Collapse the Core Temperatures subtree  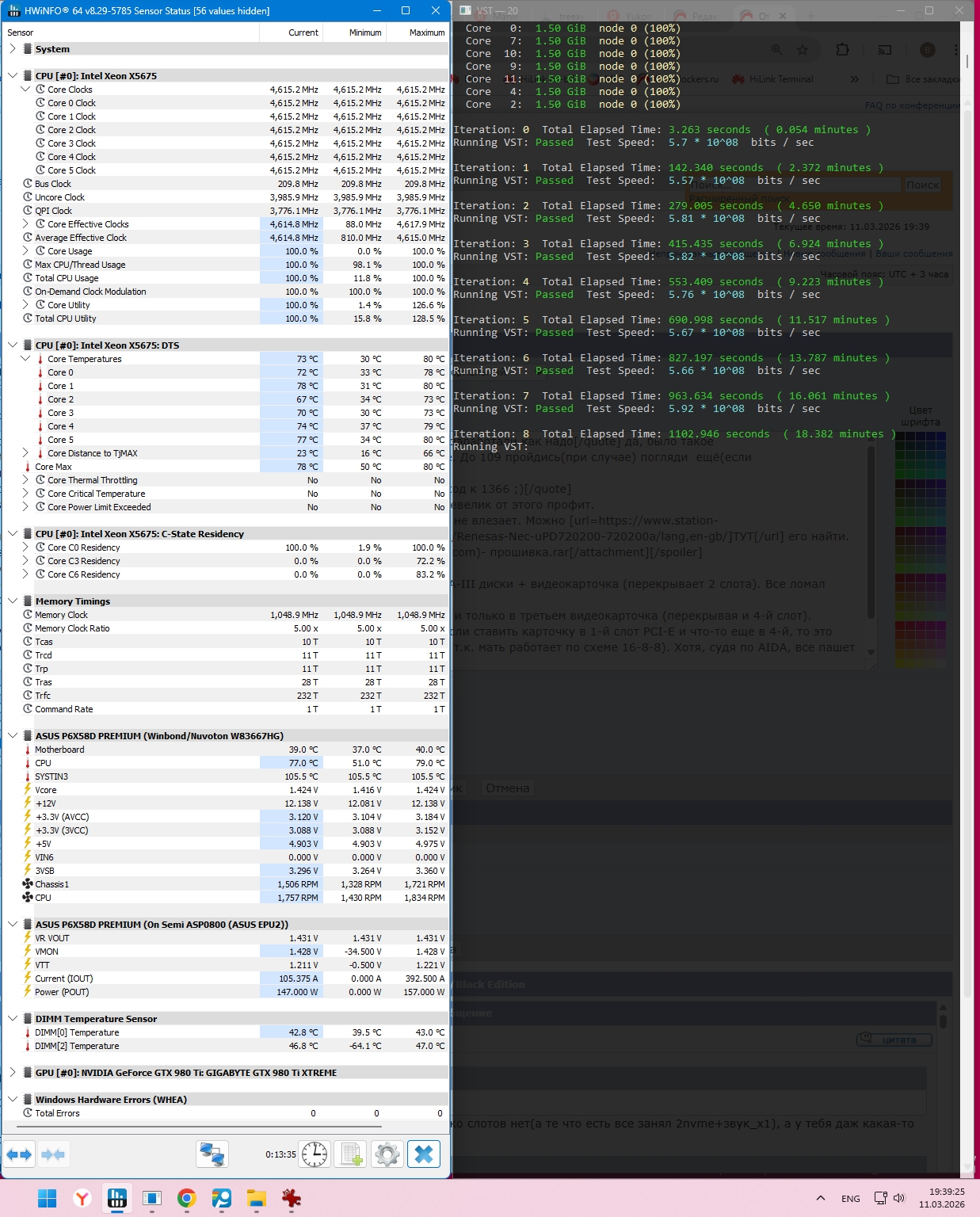[x=25, y=359]
